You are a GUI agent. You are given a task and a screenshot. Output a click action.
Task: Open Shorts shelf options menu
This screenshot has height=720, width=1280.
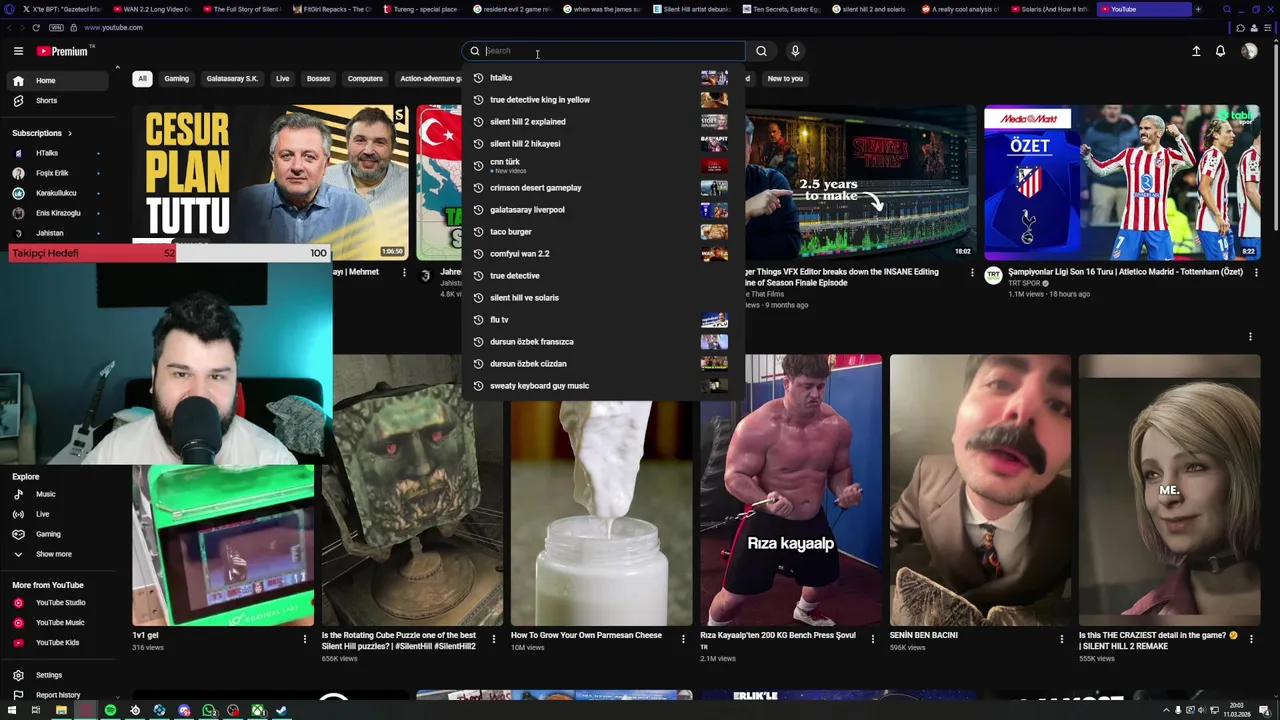pos(1250,337)
